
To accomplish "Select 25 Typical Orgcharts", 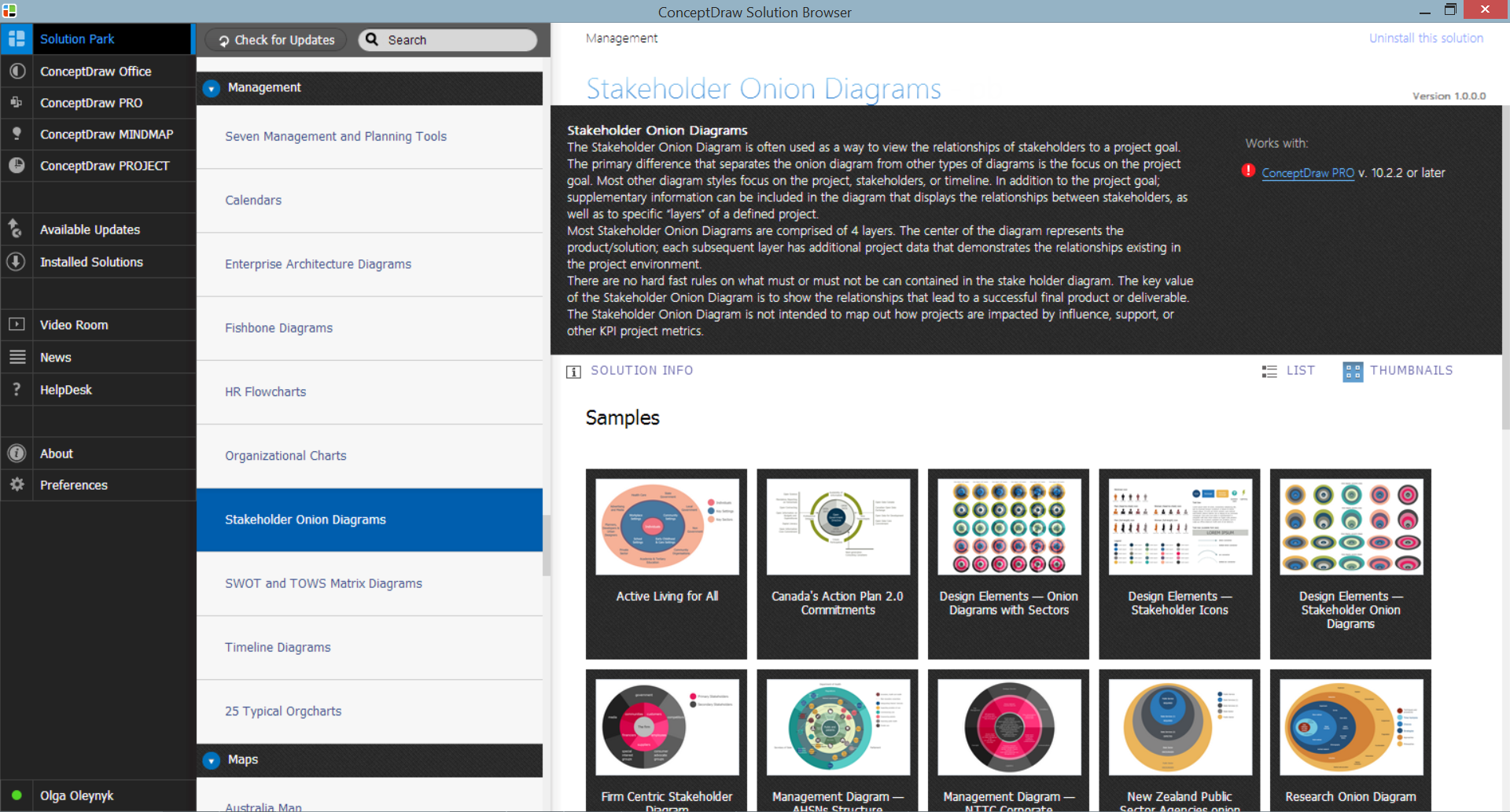I will coord(370,710).
